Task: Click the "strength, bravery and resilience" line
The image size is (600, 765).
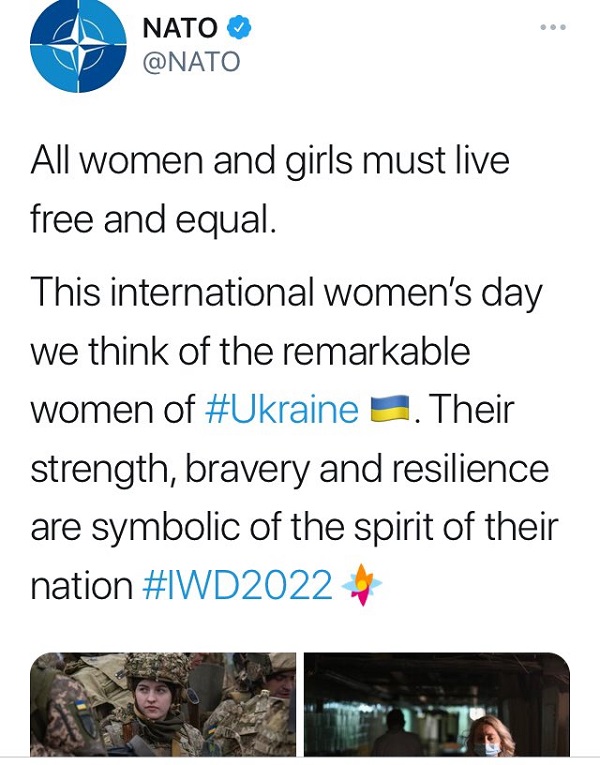Action: pos(290,468)
